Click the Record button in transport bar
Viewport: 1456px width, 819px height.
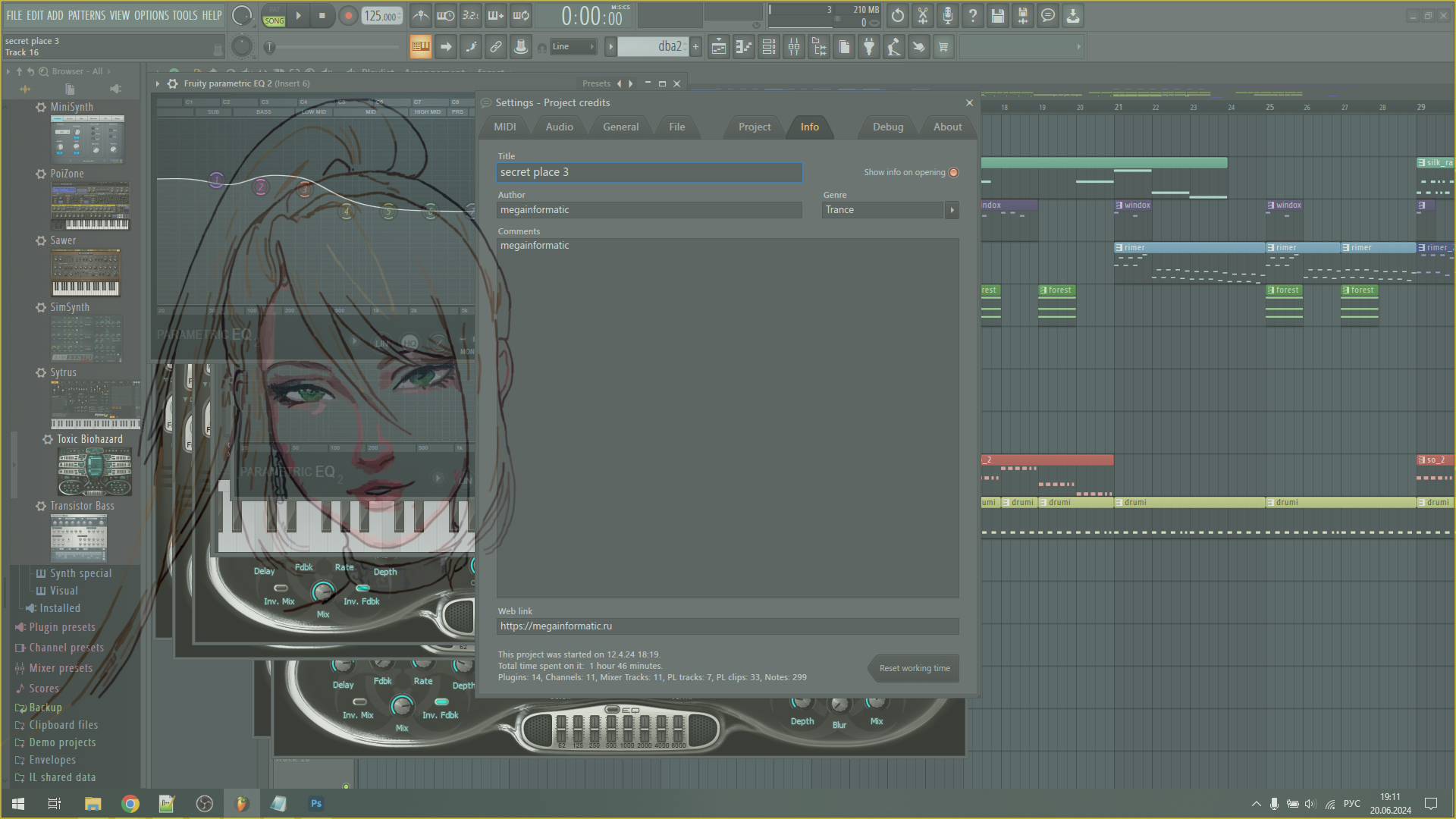[348, 16]
